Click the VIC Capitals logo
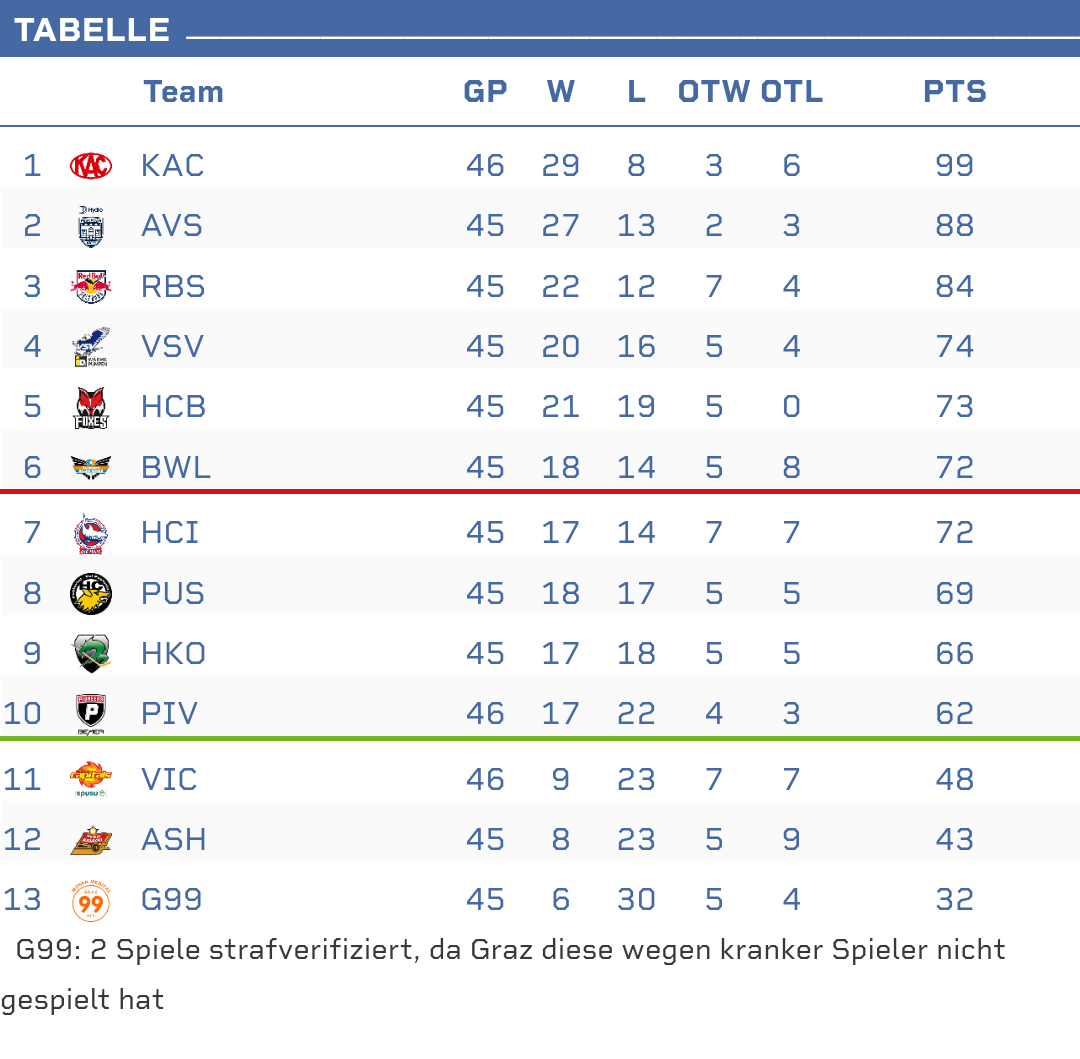 [91, 779]
